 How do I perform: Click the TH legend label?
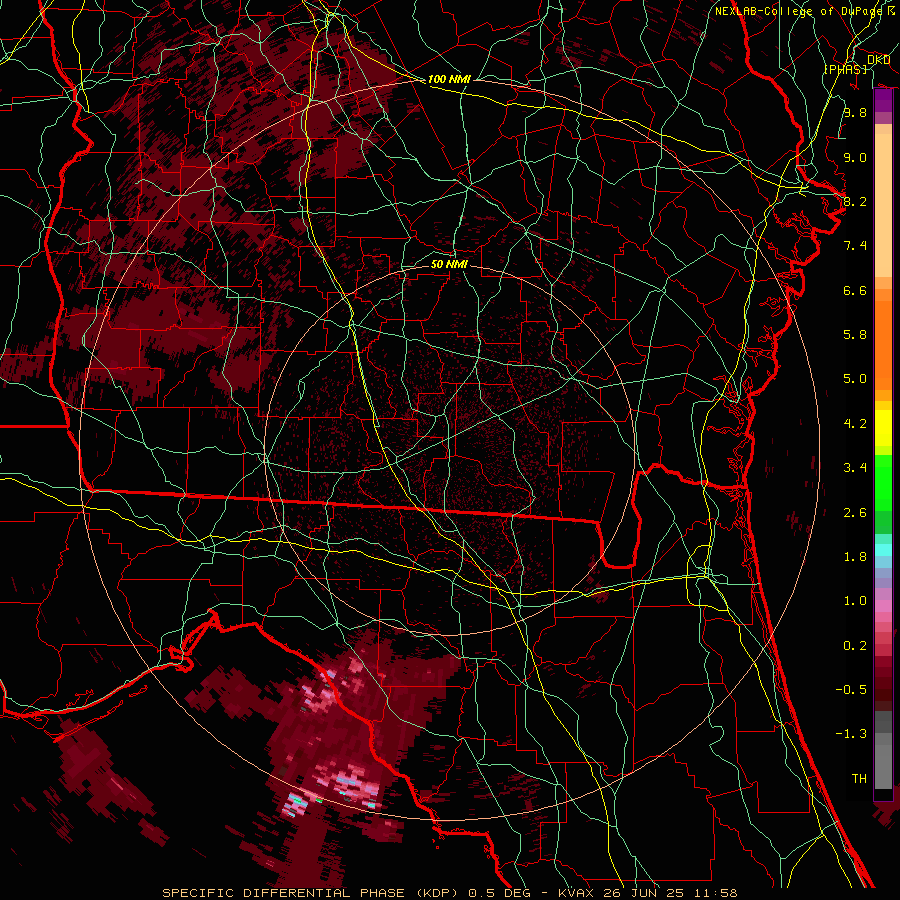point(859,779)
